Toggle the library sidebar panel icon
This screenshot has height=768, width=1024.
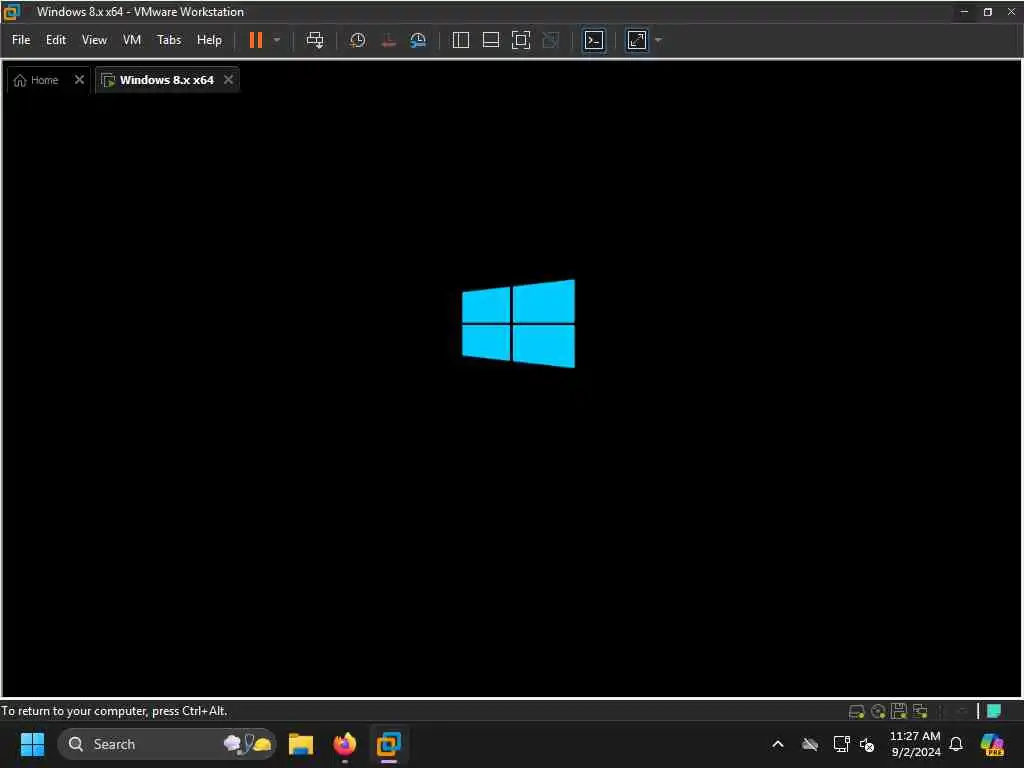(x=460, y=40)
